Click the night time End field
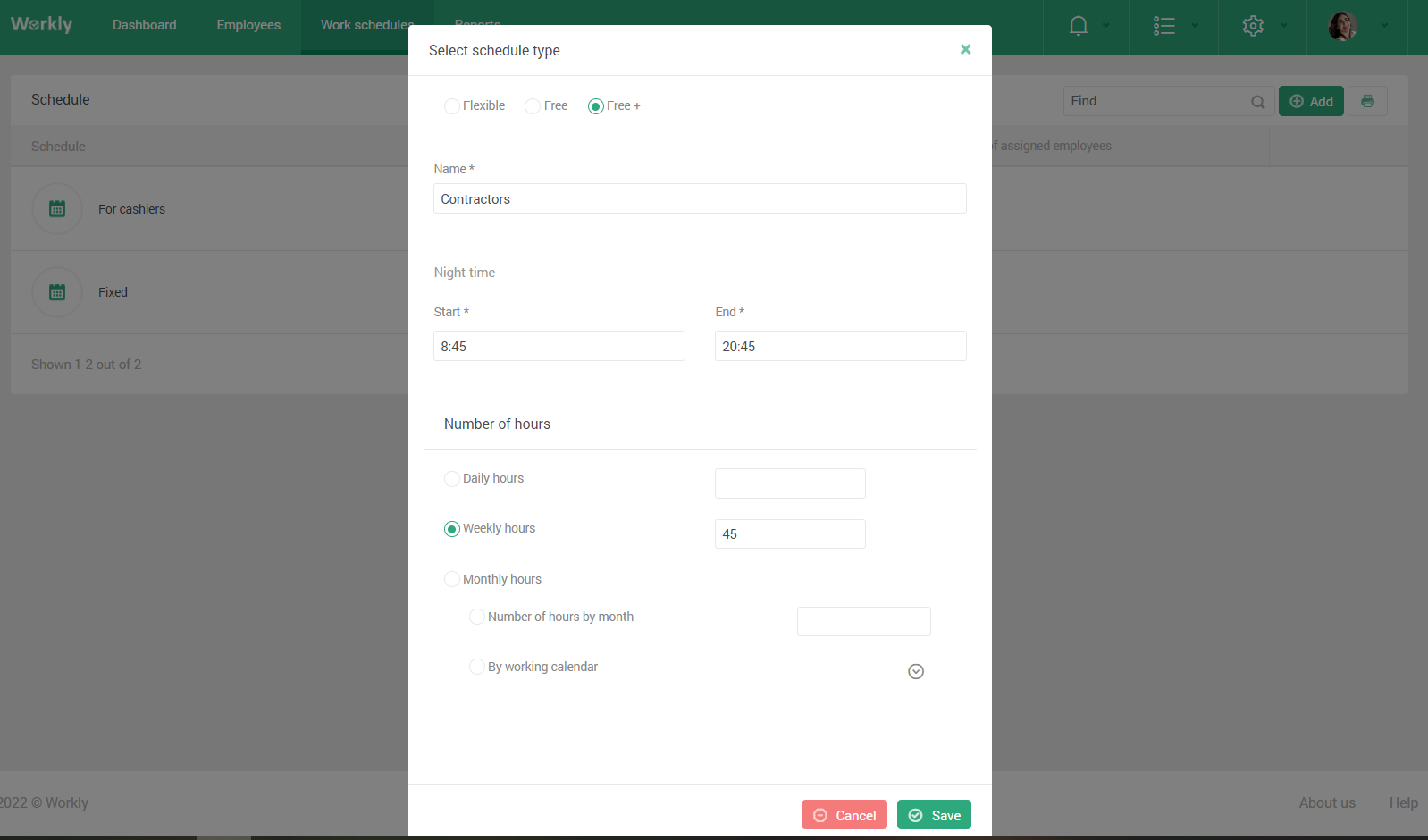This screenshot has width=1428, height=840. [x=841, y=346]
